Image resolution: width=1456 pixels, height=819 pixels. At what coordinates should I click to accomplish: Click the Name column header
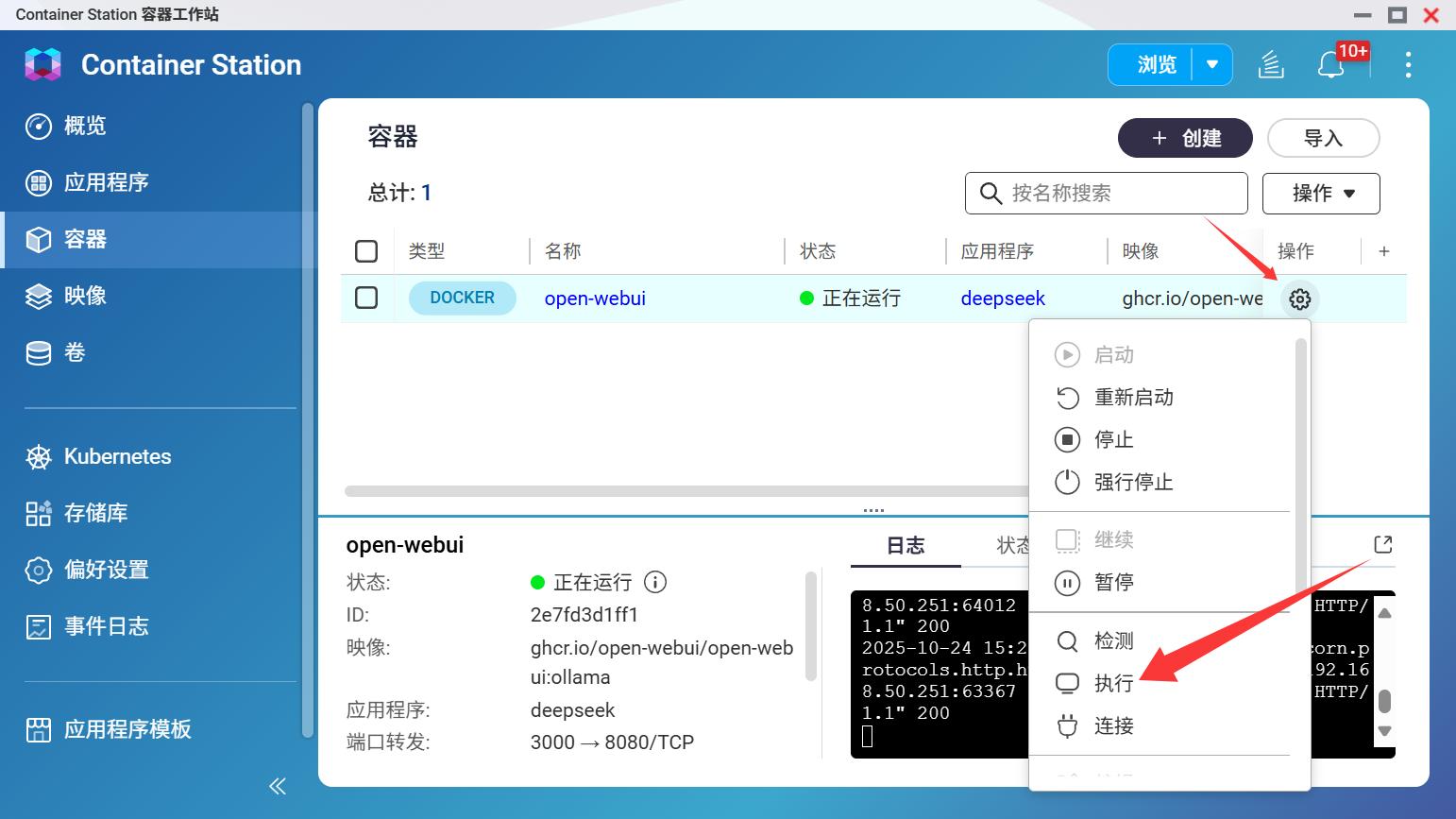[x=563, y=251]
